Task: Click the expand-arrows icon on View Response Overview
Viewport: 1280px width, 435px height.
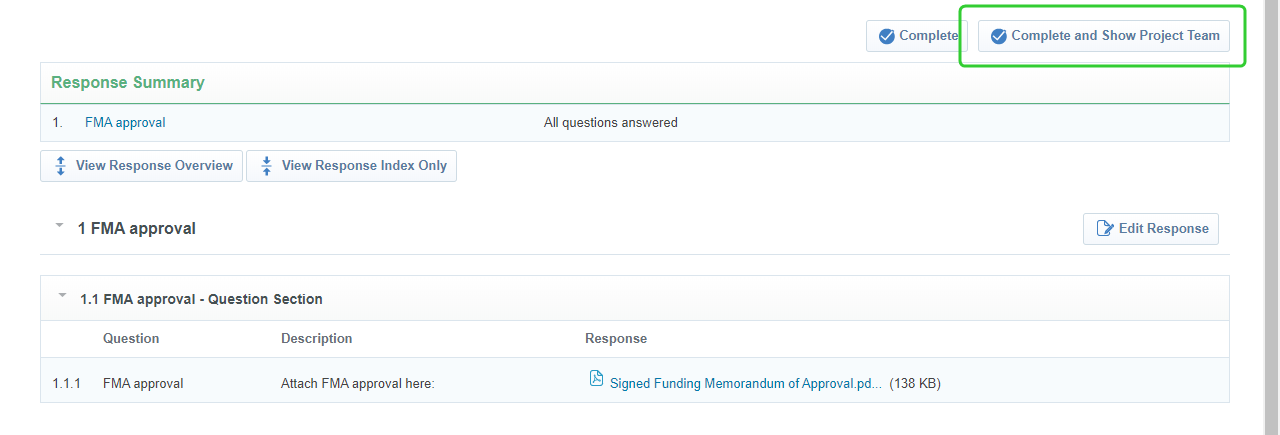Action: click(x=61, y=166)
